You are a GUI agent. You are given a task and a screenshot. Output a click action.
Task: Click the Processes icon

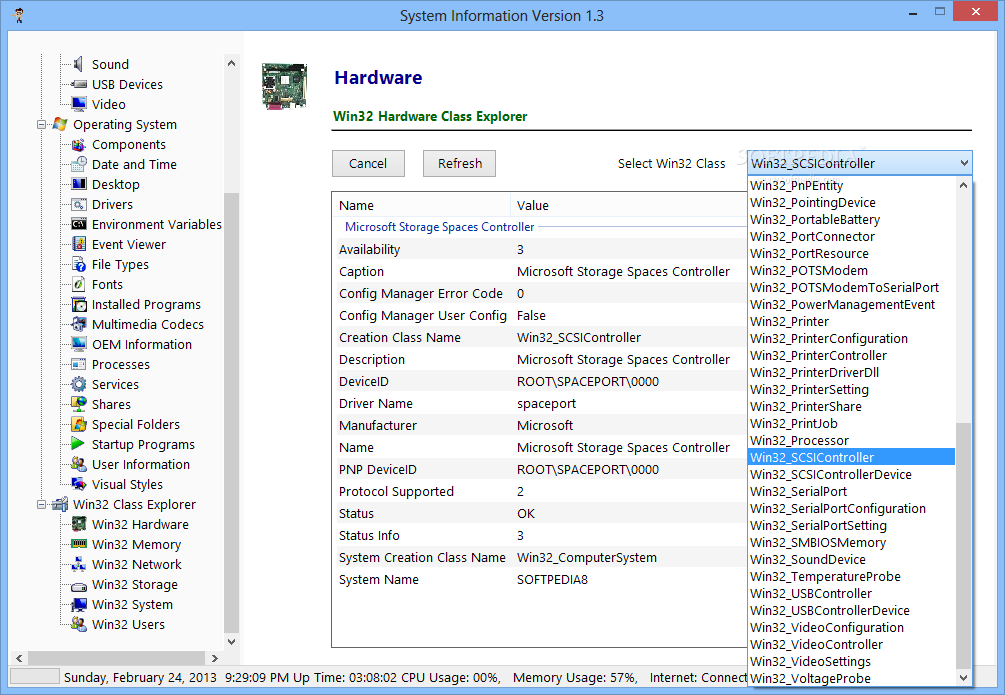coord(79,364)
